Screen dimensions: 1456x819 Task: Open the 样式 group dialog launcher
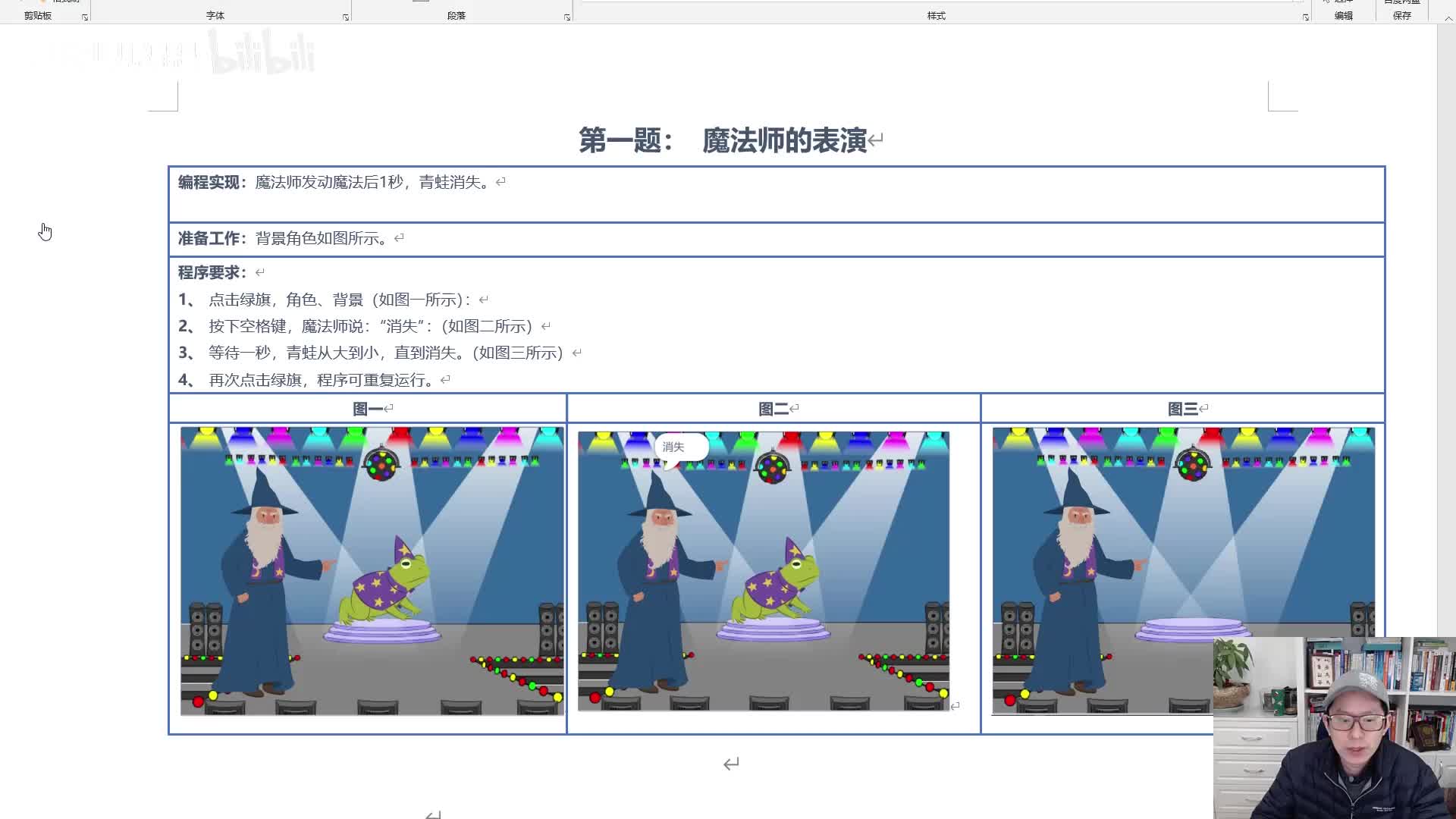pyautogui.click(x=1305, y=17)
